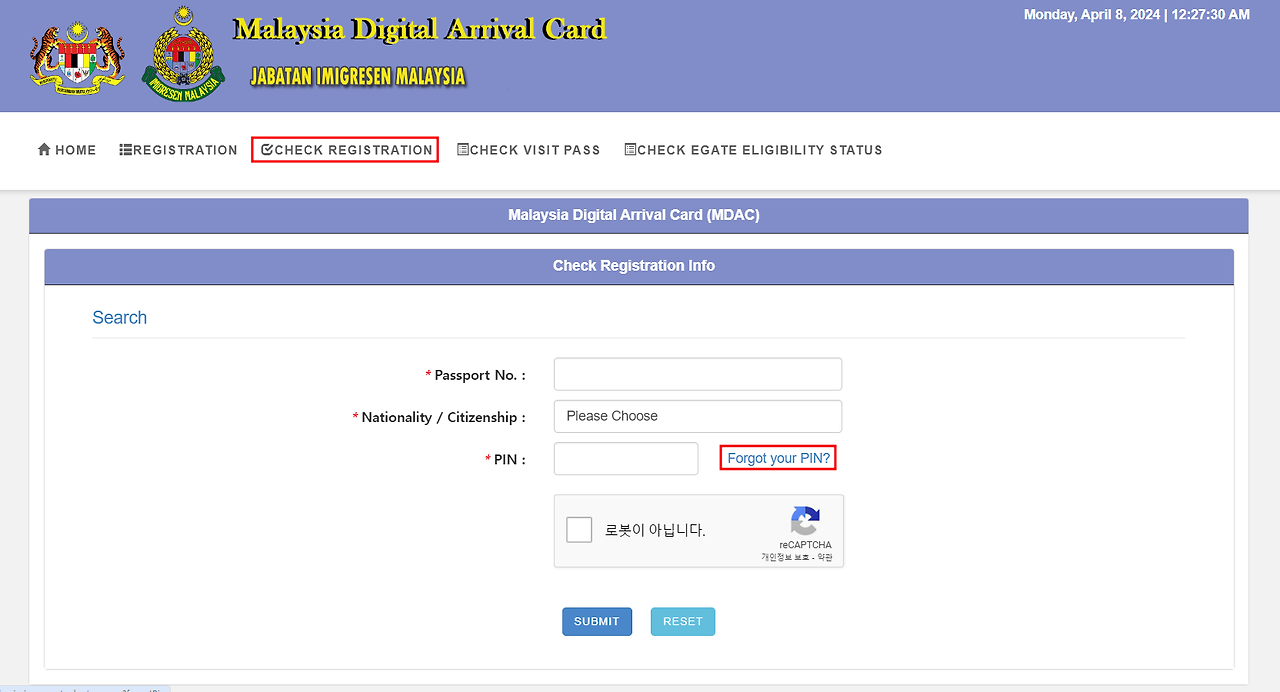Open the HOME menu item
Image resolution: width=1280 pixels, height=692 pixels.
coord(67,150)
